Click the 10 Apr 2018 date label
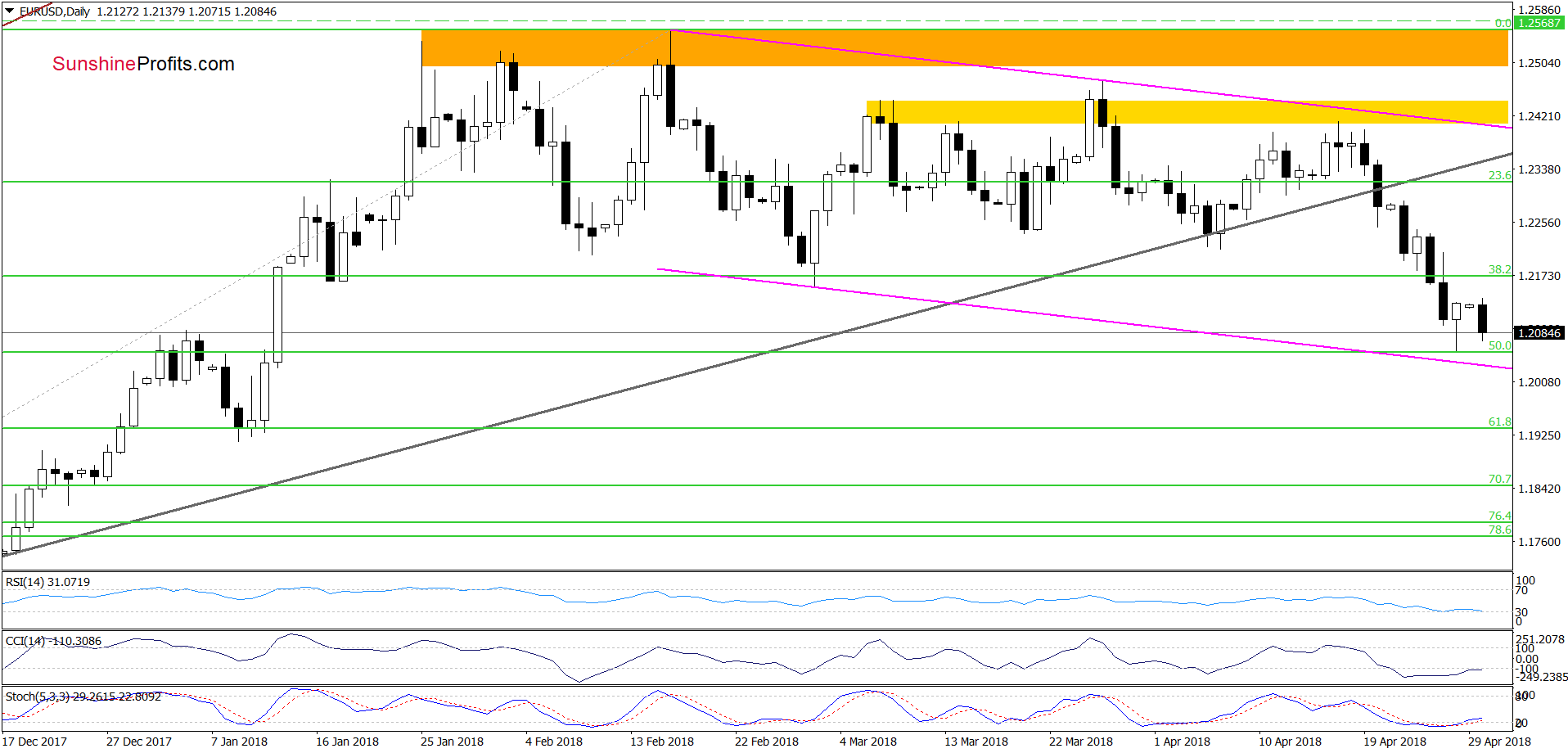 tap(1290, 742)
